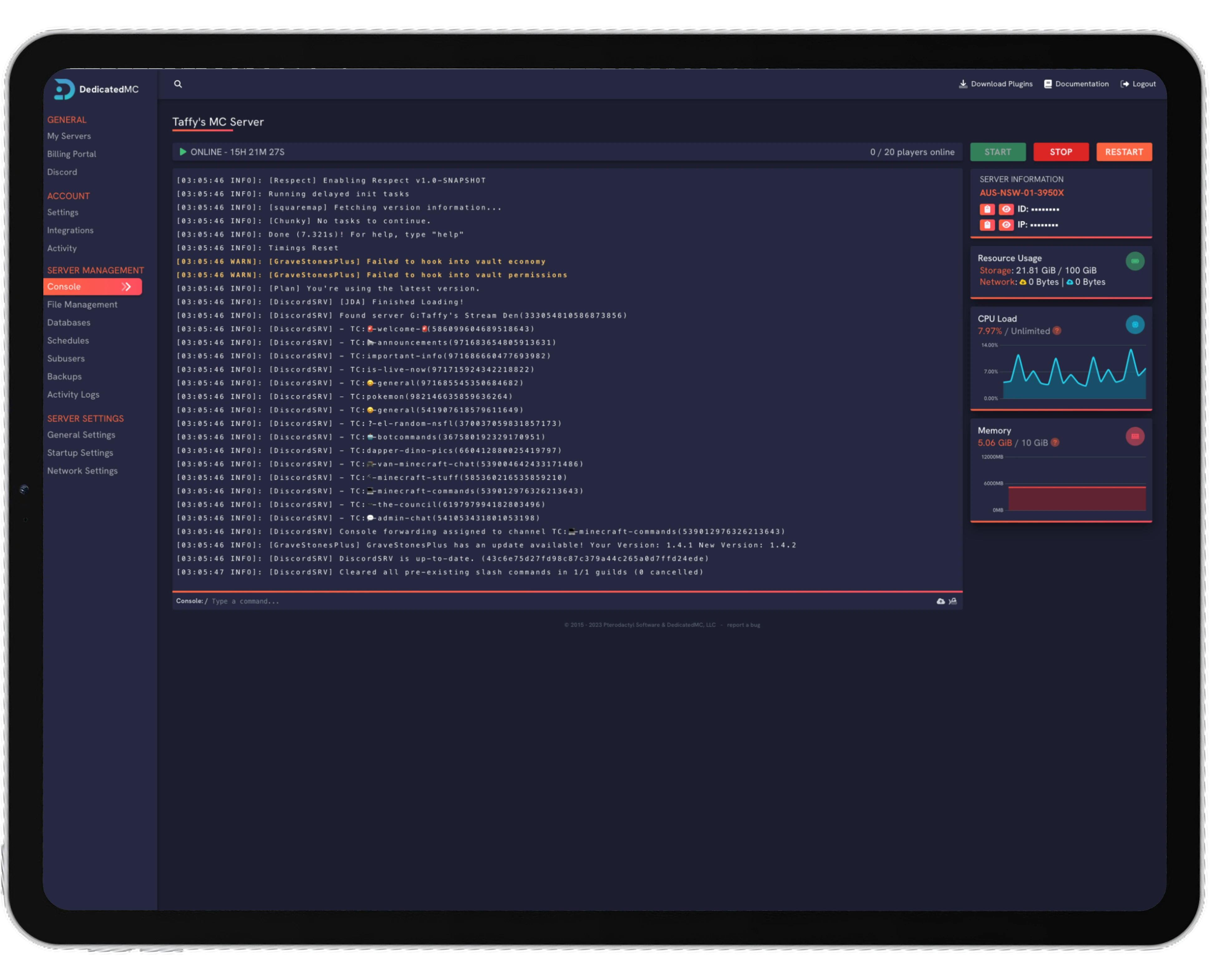Open Billing Portal link

click(x=72, y=155)
